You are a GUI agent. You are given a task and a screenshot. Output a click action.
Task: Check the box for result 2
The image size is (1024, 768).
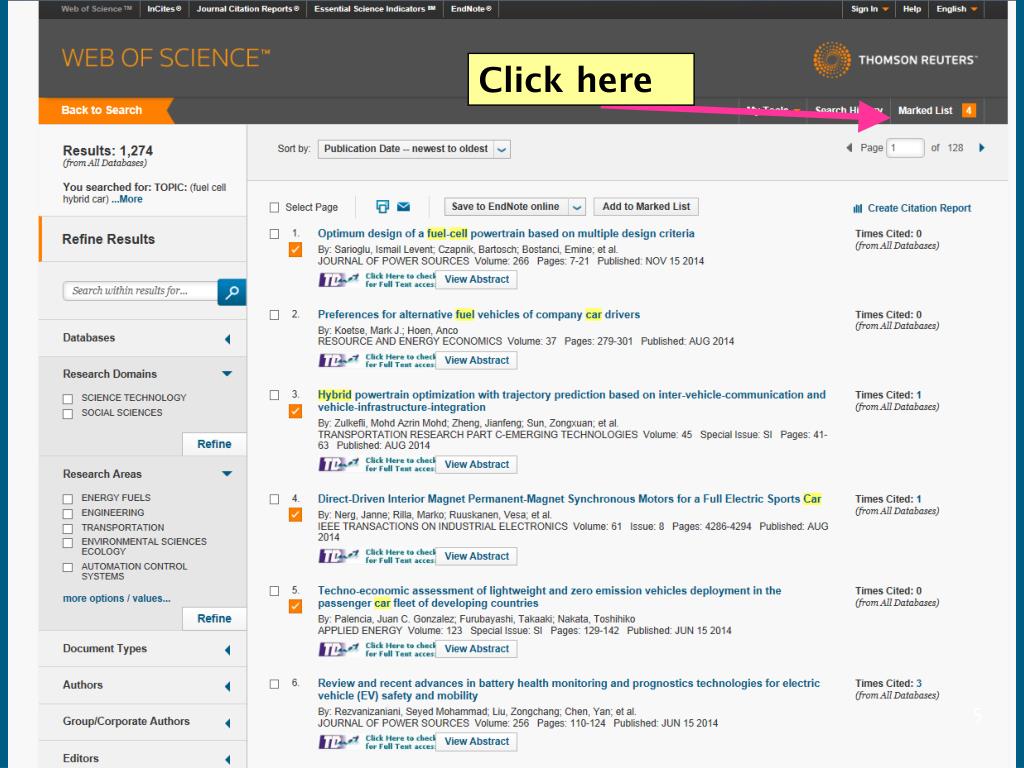274,315
